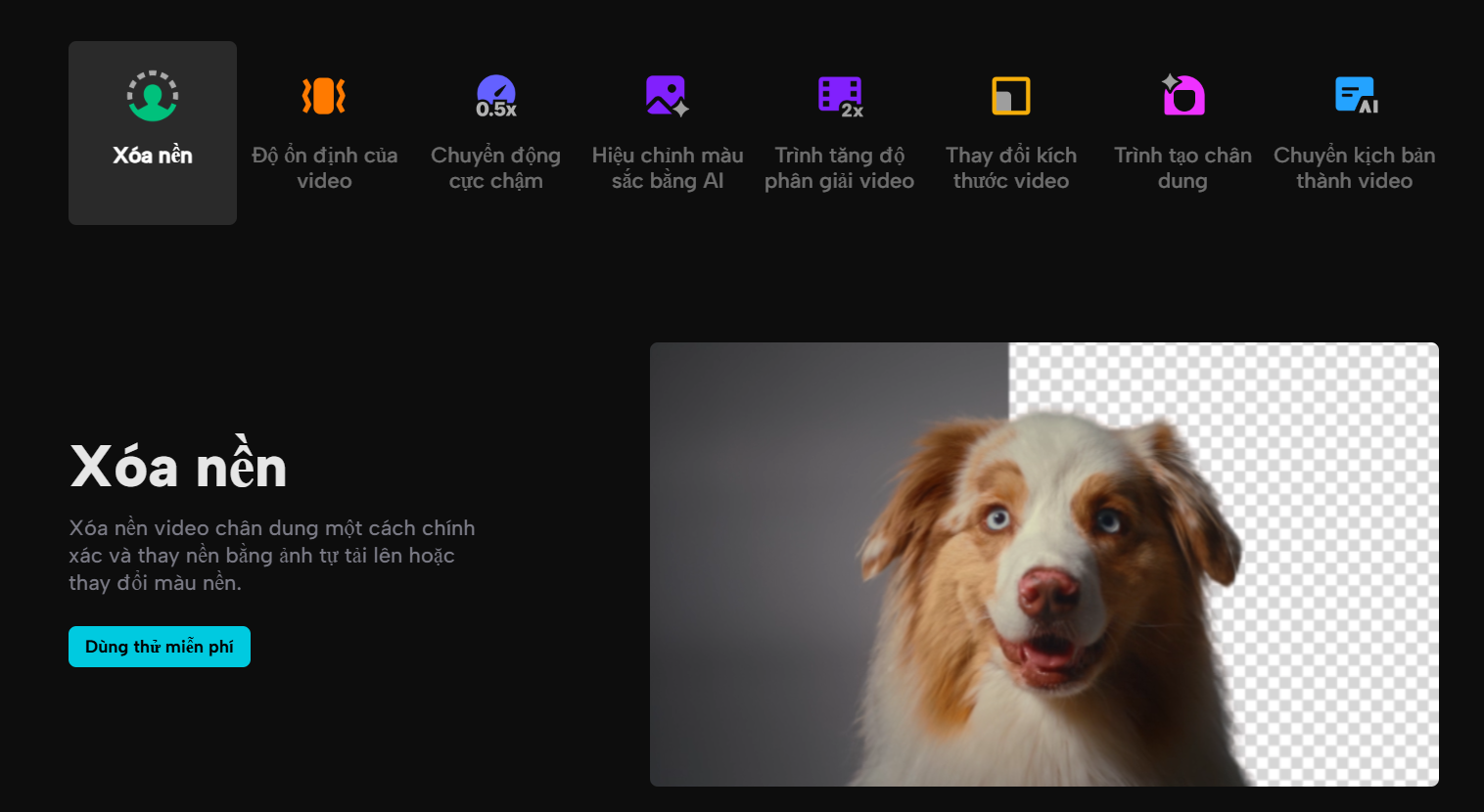Click the 0.5x slow motion icon
Viewport: 1484px width, 812px height.
[x=496, y=96]
